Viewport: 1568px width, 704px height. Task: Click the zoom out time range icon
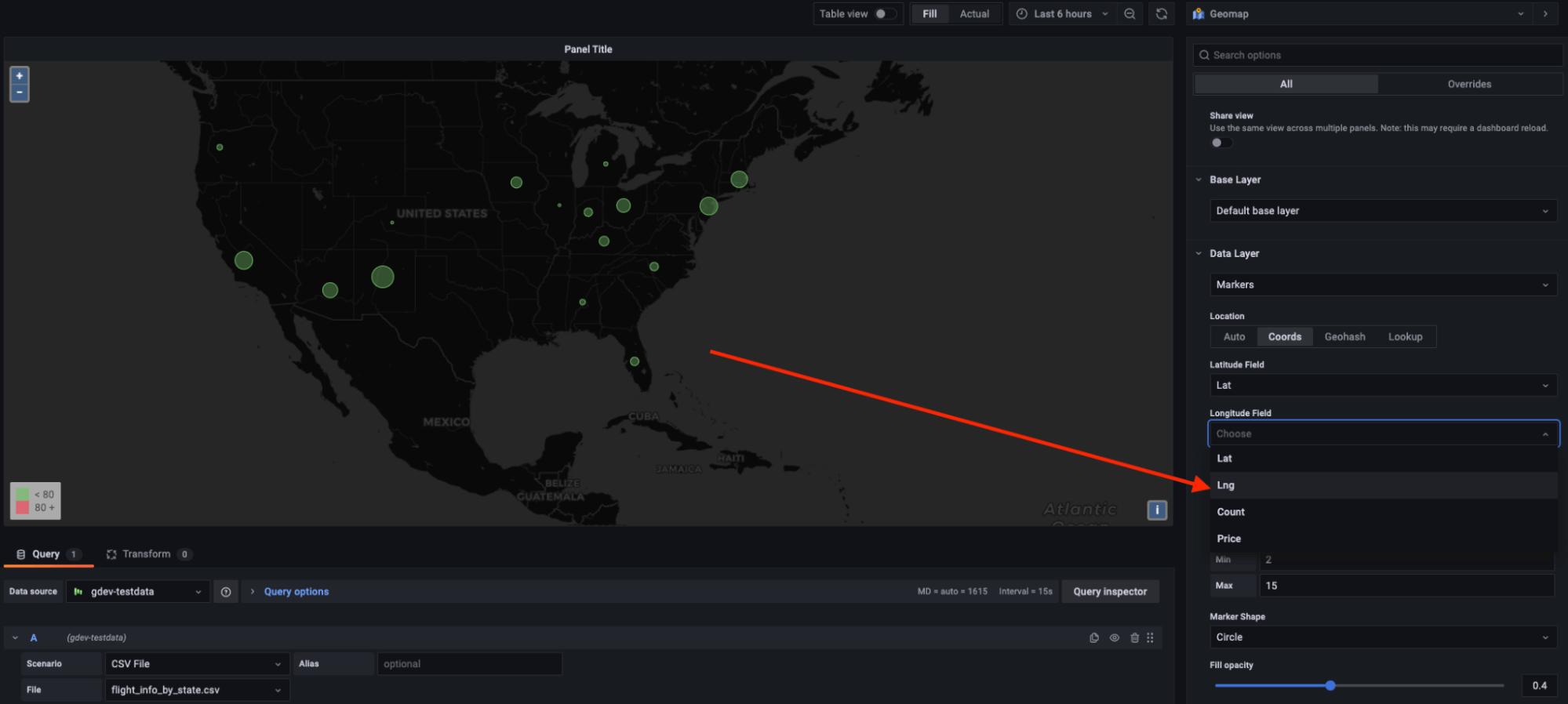[1130, 14]
